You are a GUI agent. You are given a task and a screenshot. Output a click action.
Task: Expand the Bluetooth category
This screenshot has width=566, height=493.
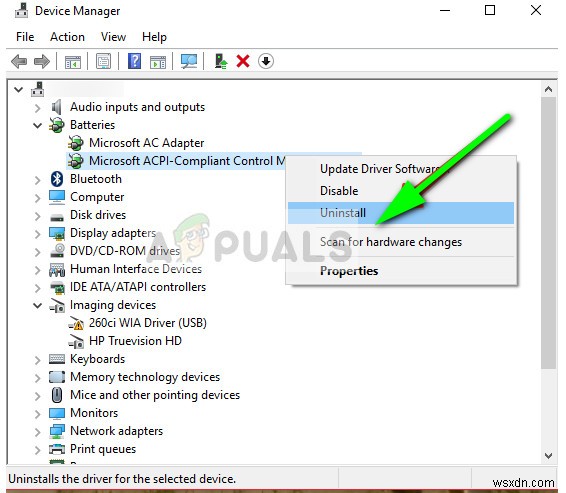pos(38,180)
